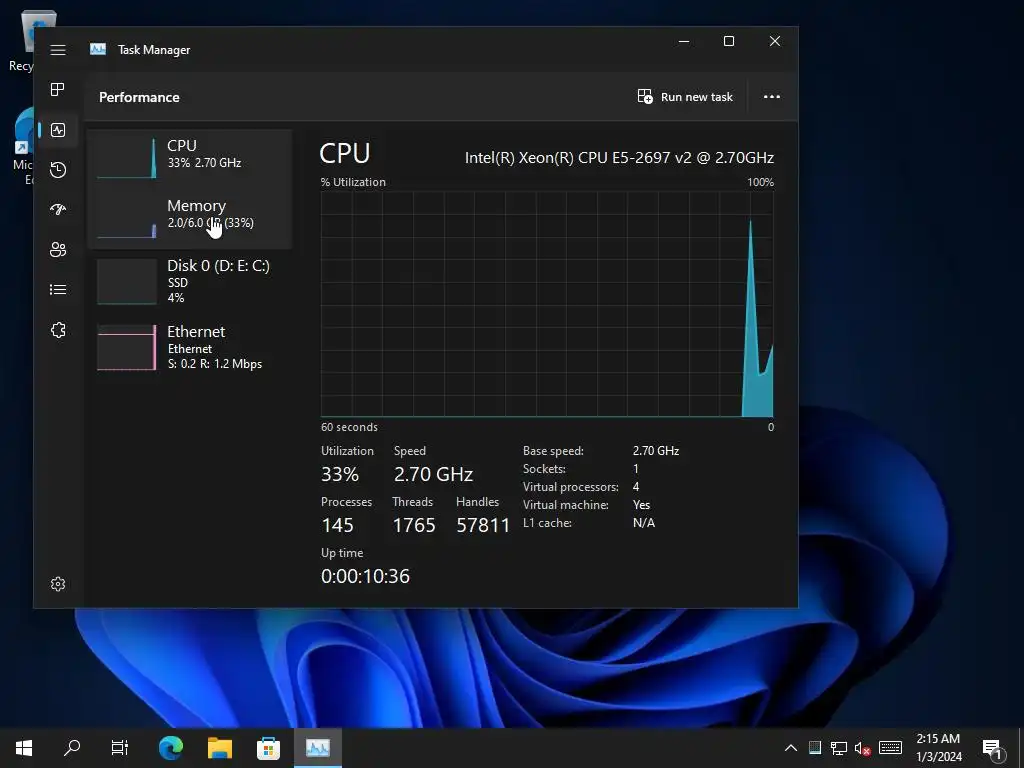Screen dimensions: 1024x768
Task: Select the Performance page icon
Action: (x=58, y=130)
